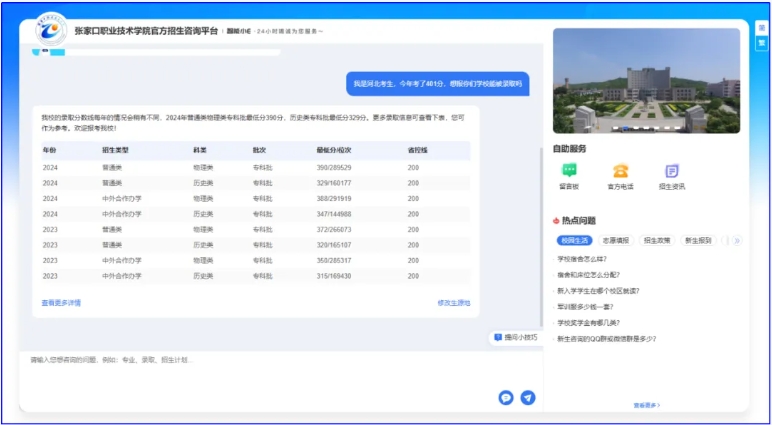Click the chat bubble icon beside send
The image size is (772, 425).
pyautogui.click(x=506, y=397)
